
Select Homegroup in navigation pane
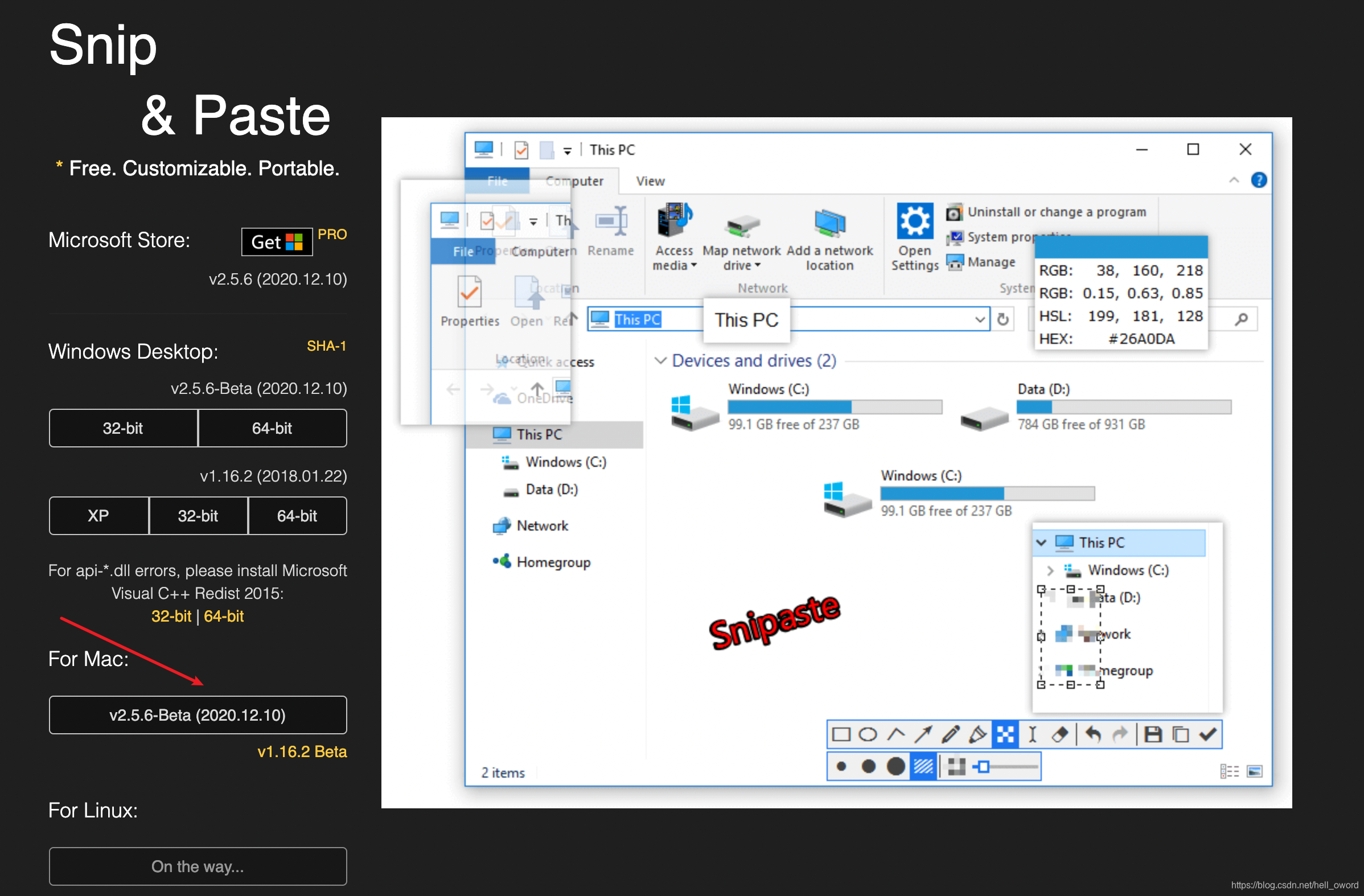(542, 562)
